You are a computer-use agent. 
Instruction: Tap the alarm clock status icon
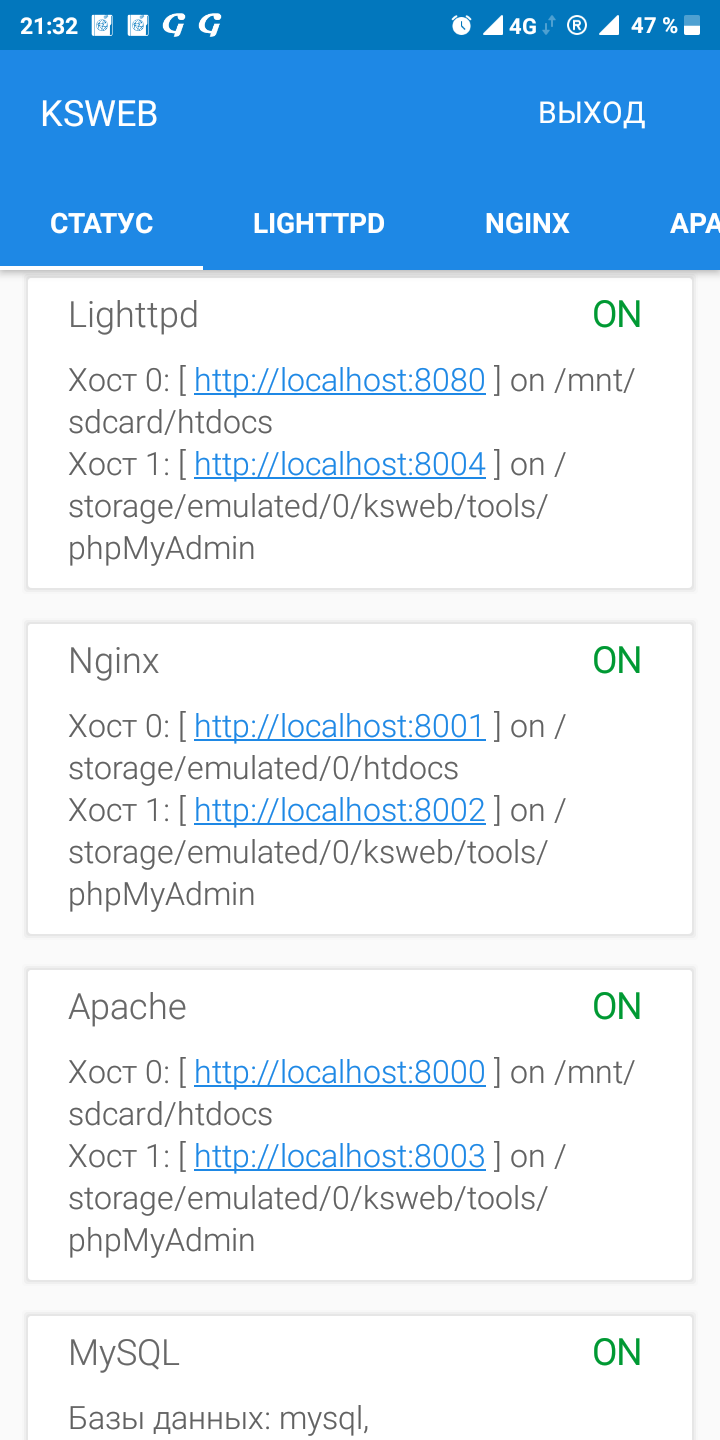(x=461, y=26)
